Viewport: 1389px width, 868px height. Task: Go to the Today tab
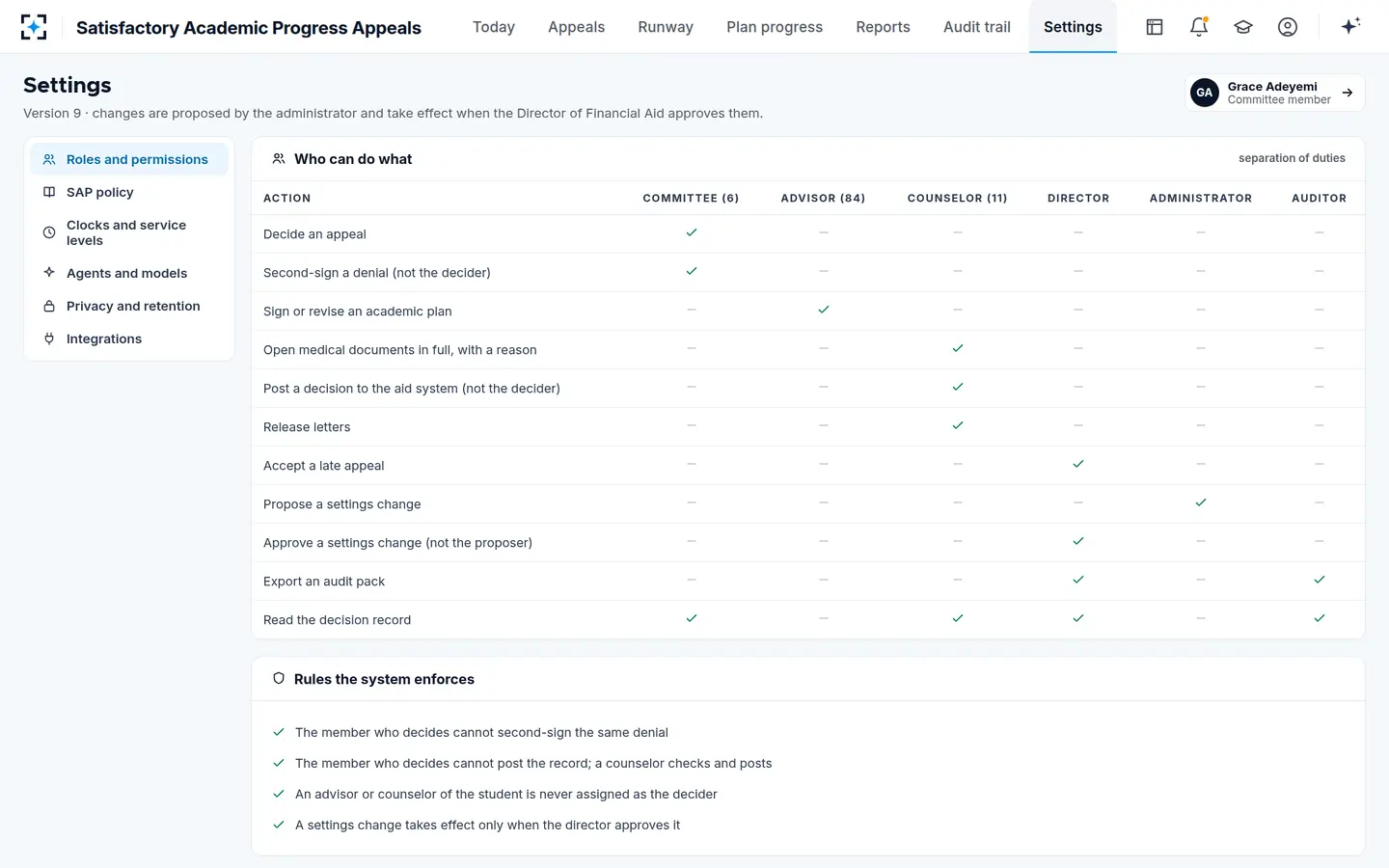point(494,27)
